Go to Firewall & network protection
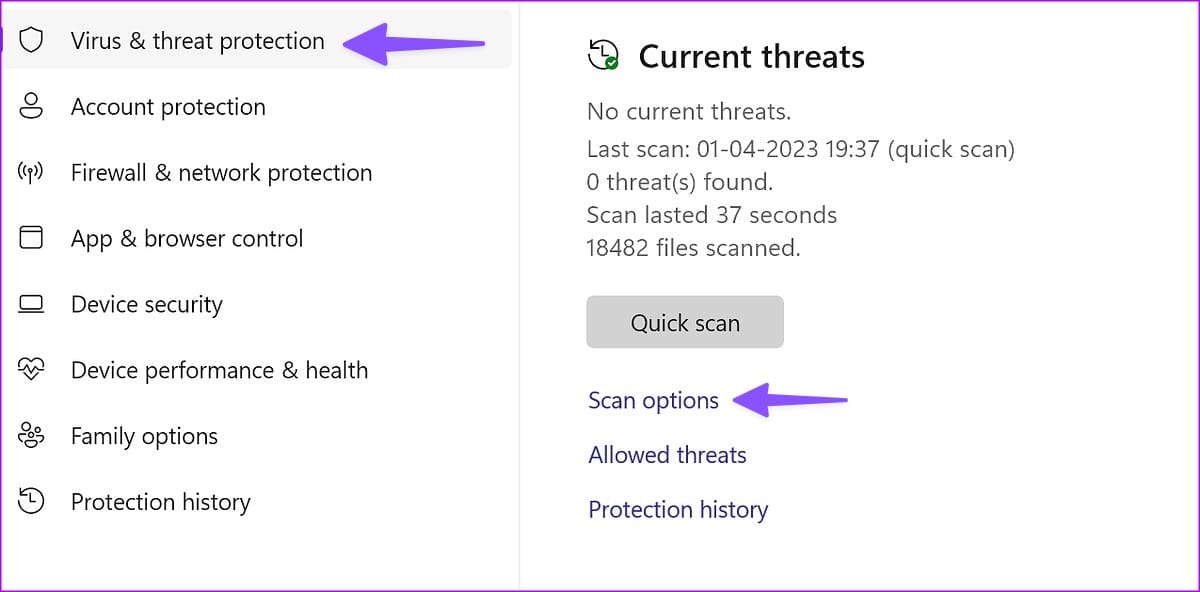This screenshot has width=1200, height=592. coord(256,173)
